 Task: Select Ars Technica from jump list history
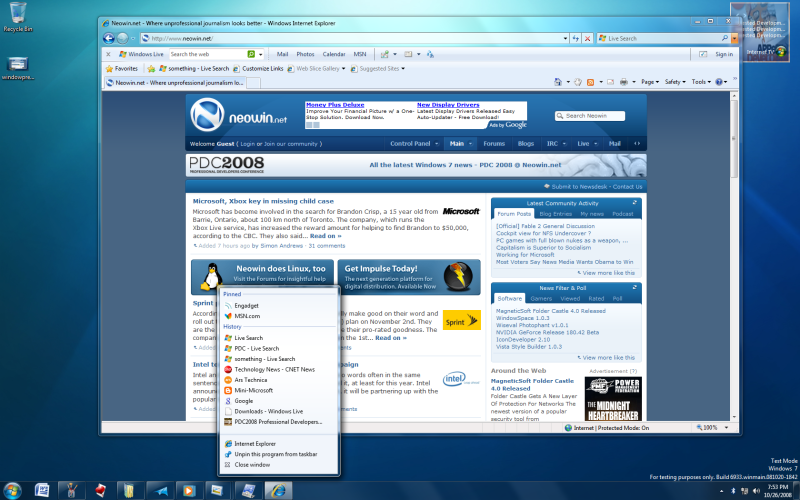280,380
